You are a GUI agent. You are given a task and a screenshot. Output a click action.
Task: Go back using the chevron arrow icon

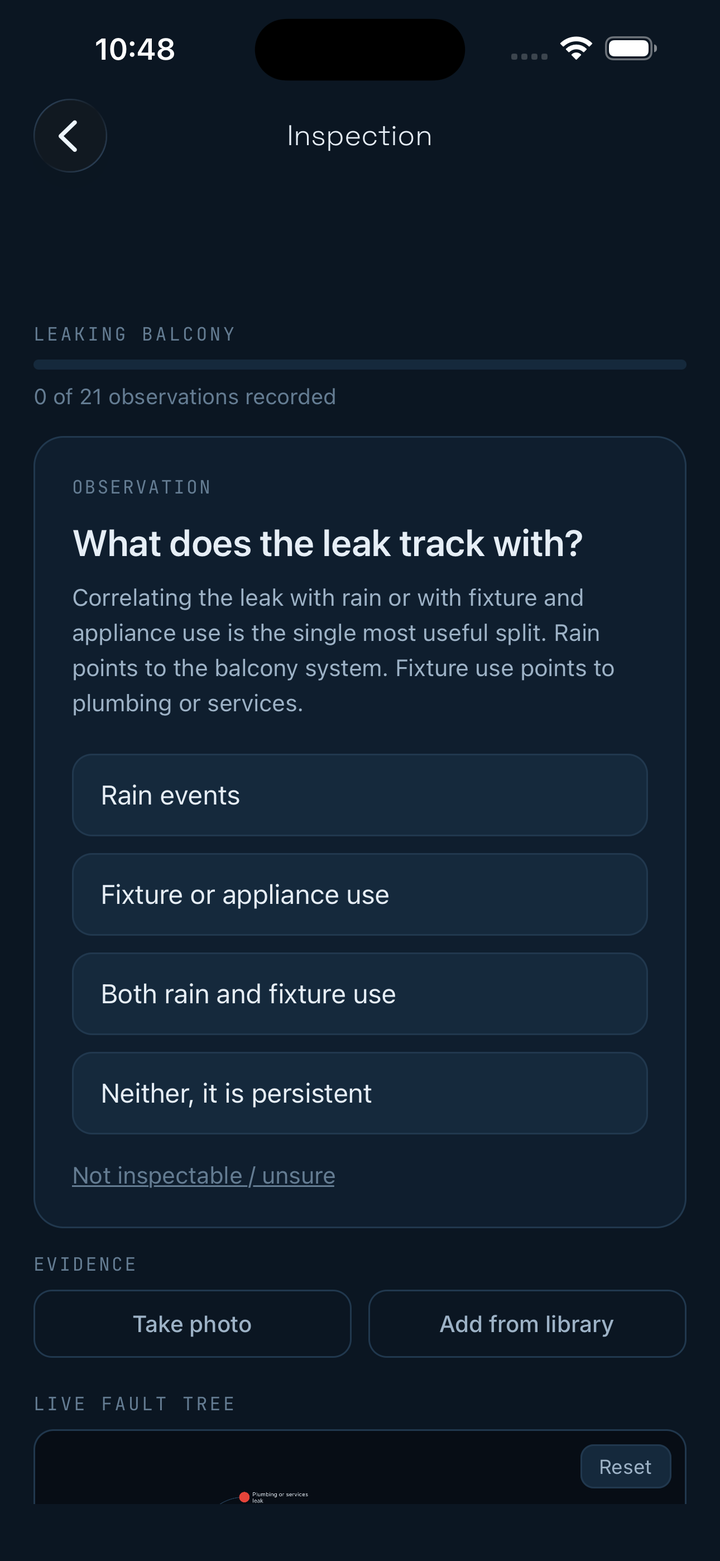[x=70, y=136]
